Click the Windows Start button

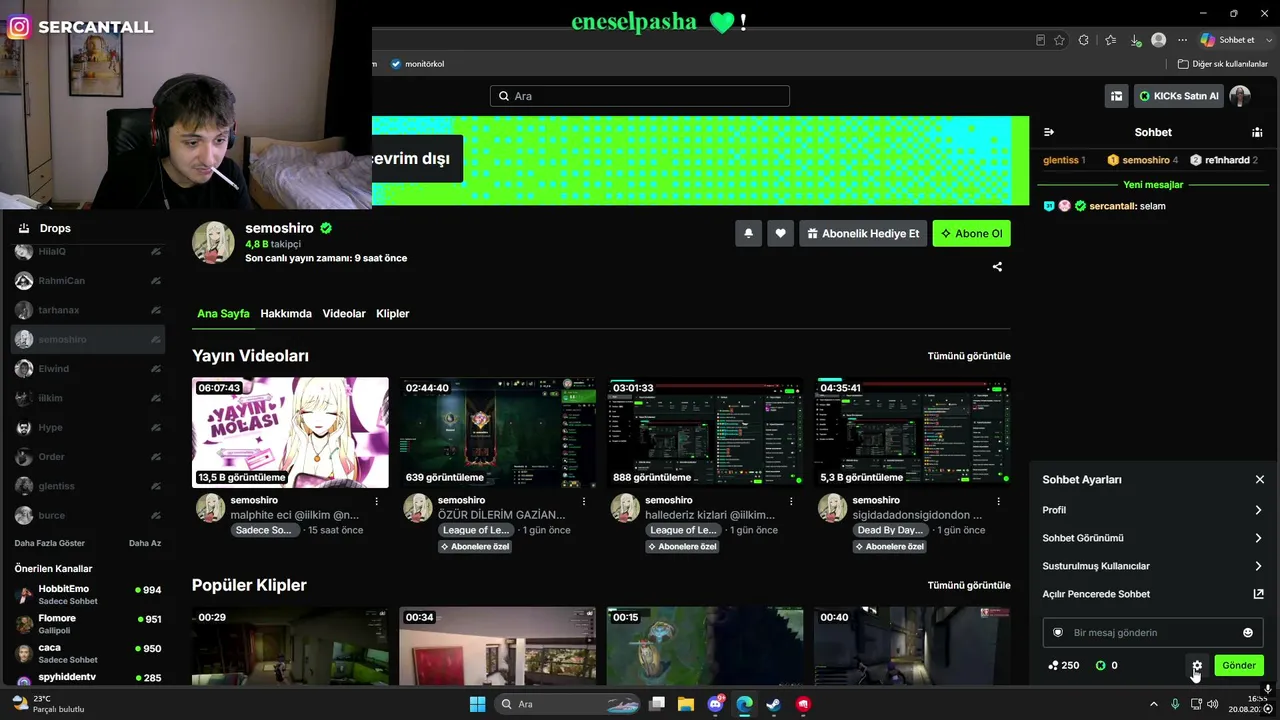pos(477,704)
